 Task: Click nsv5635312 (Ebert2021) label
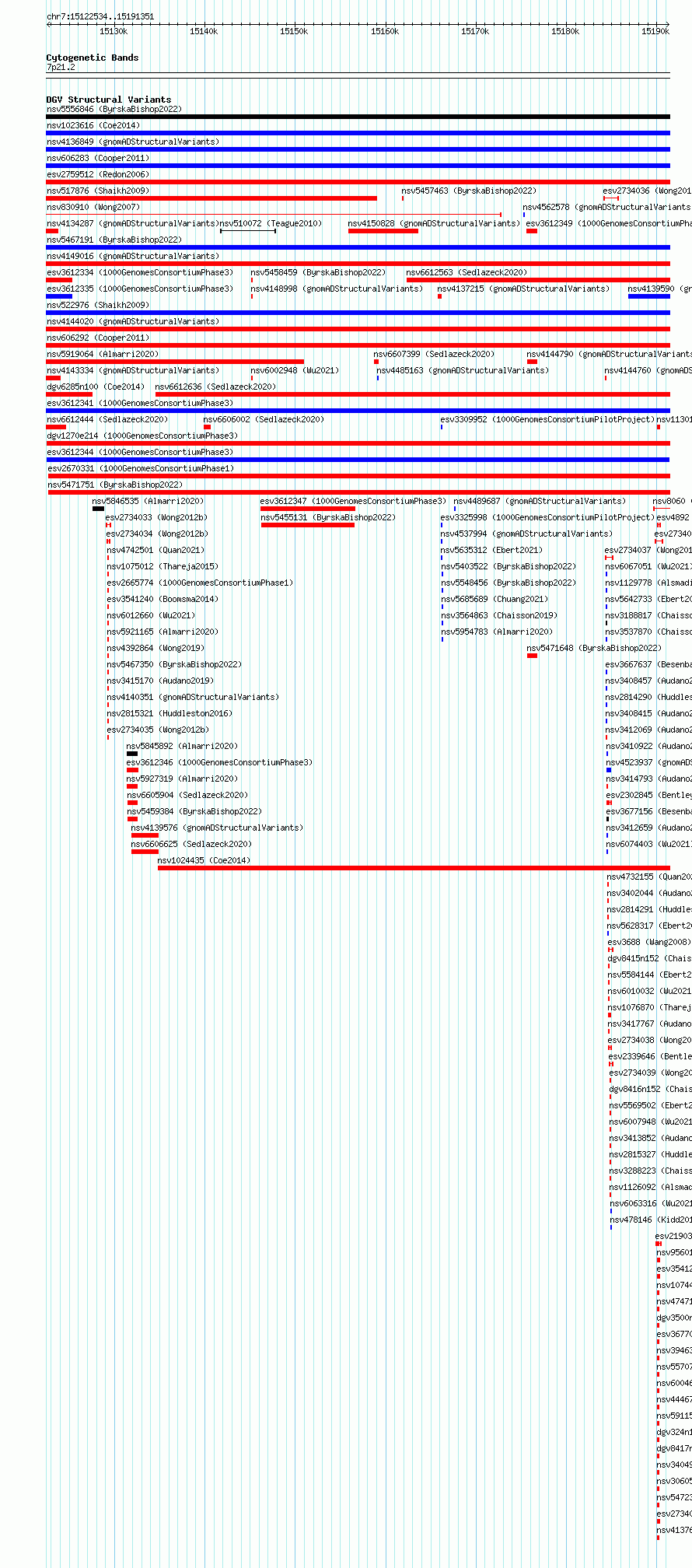tap(491, 550)
